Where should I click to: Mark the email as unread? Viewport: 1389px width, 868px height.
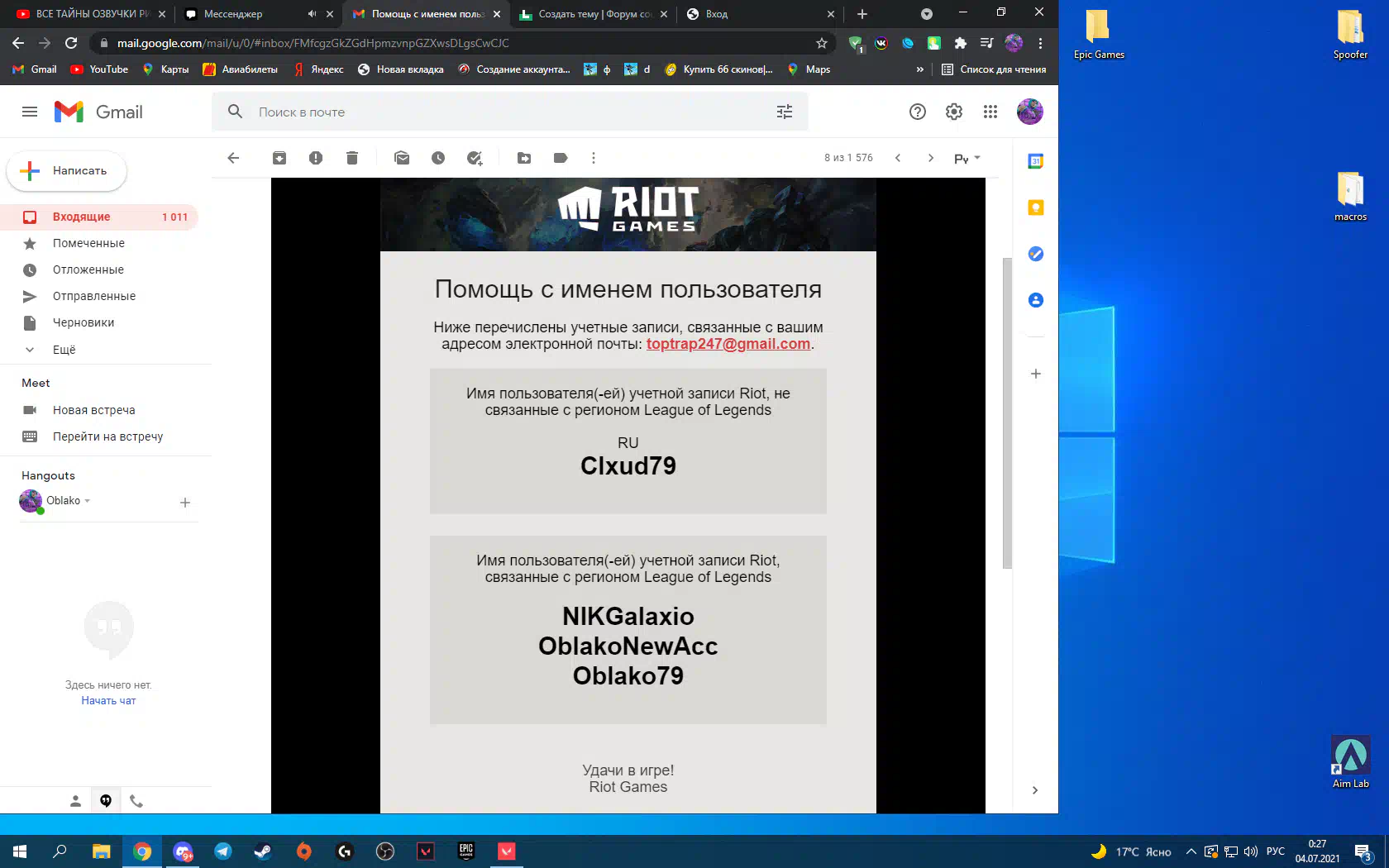[402, 158]
